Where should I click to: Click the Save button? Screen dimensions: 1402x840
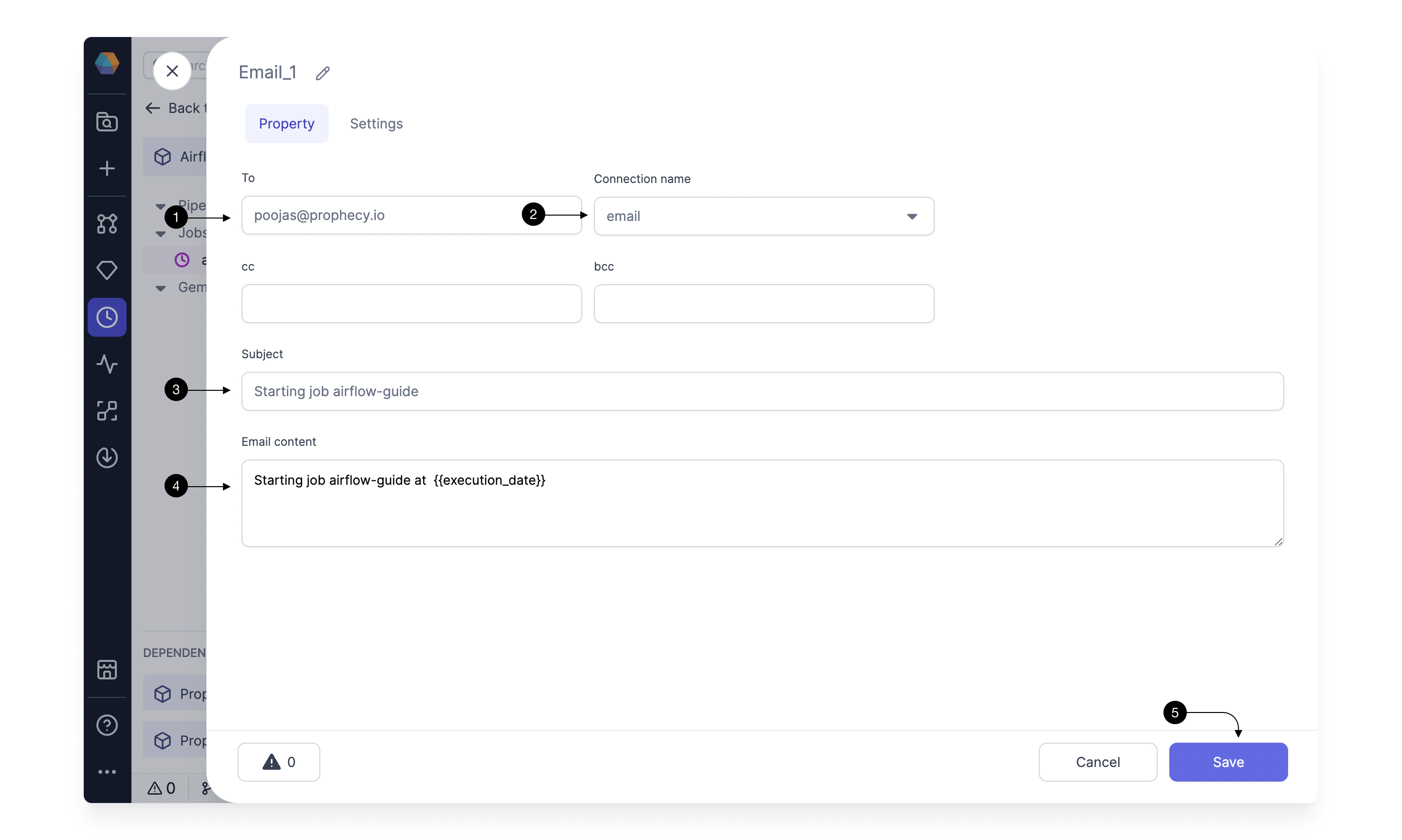pyautogui.click(x=1228, y=762)
